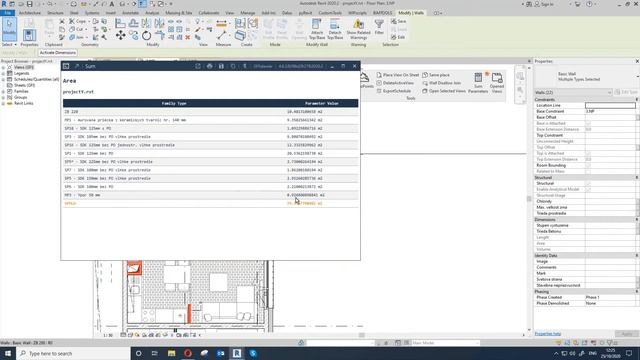Click ExportSchedule tool
The height and width of the screenshot is (360, 640).
point(393,91)
